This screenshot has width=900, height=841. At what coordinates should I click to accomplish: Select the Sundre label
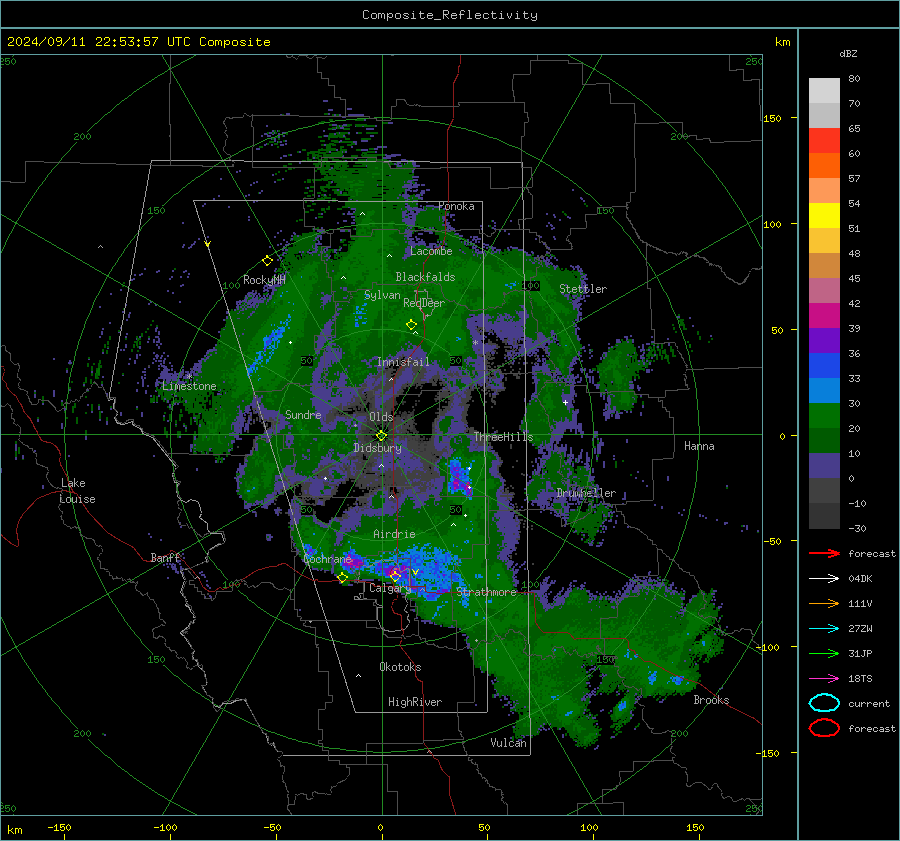(x=303, y=415)
